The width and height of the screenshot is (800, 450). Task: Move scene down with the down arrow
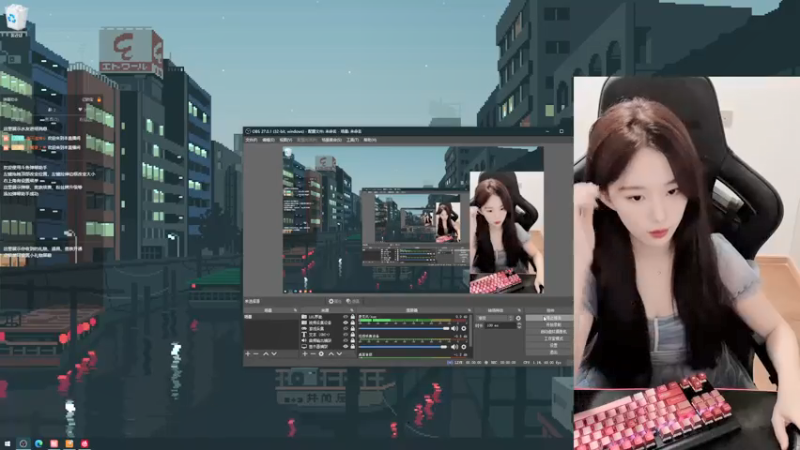click(274, 354)
